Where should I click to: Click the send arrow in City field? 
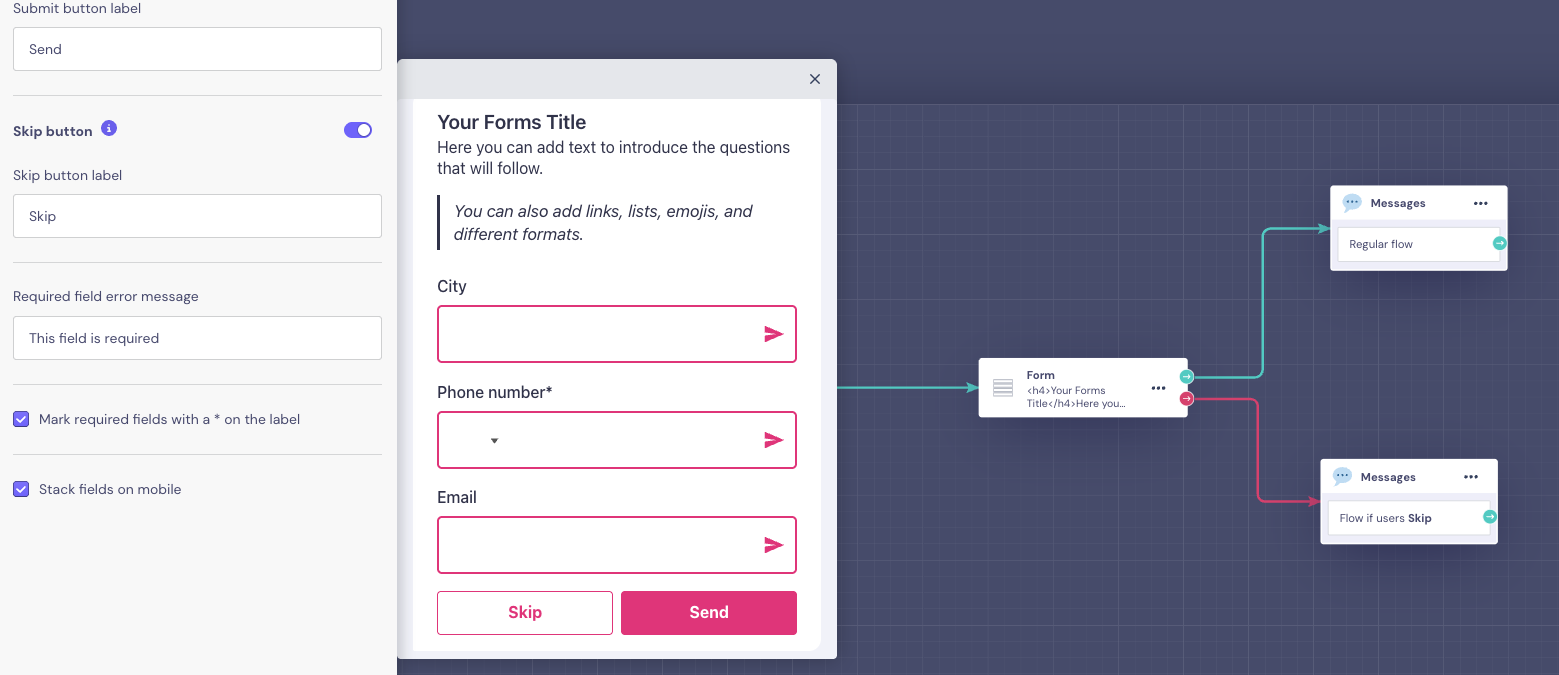[773, 334]
